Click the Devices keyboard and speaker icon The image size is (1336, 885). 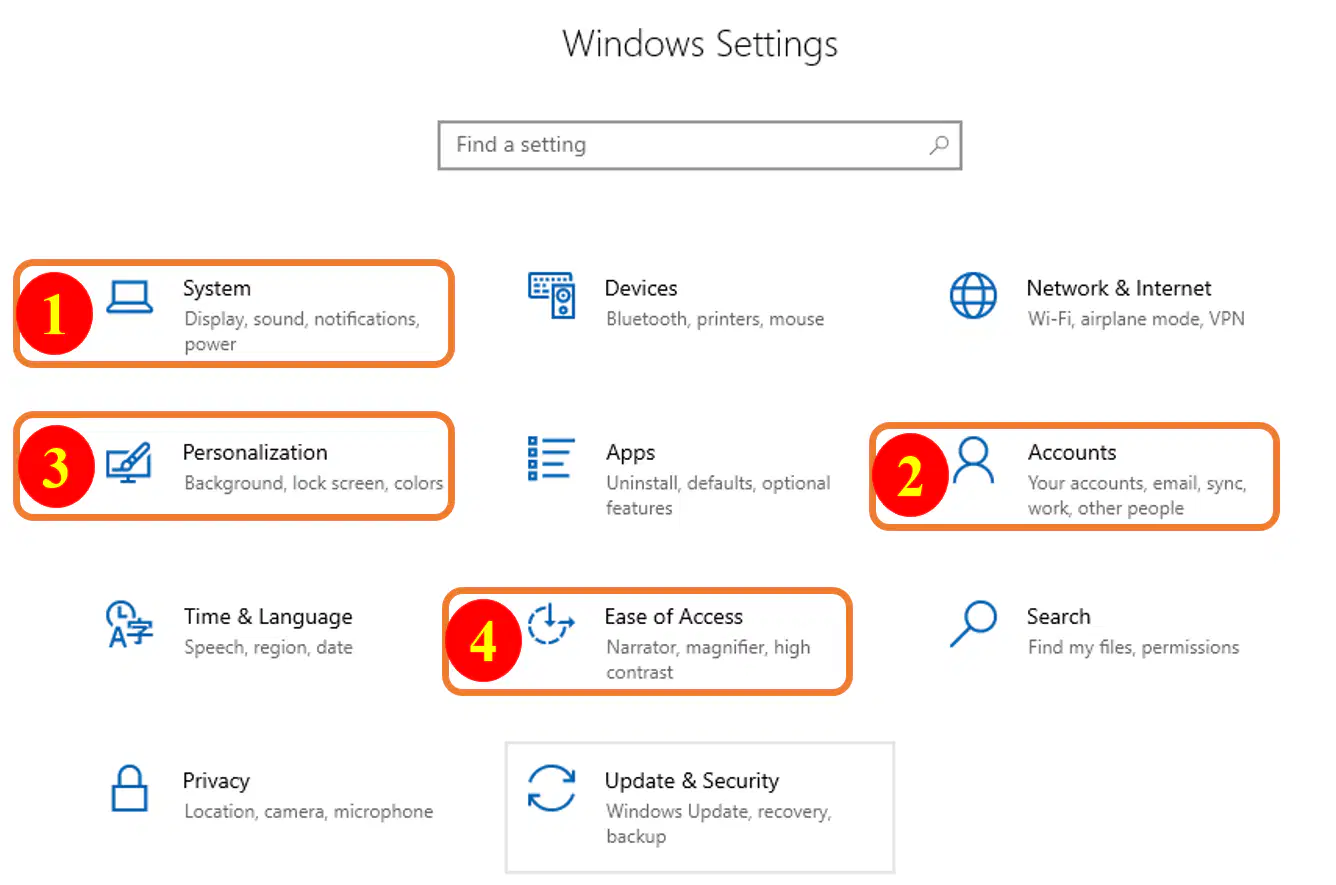click(551, 296)
